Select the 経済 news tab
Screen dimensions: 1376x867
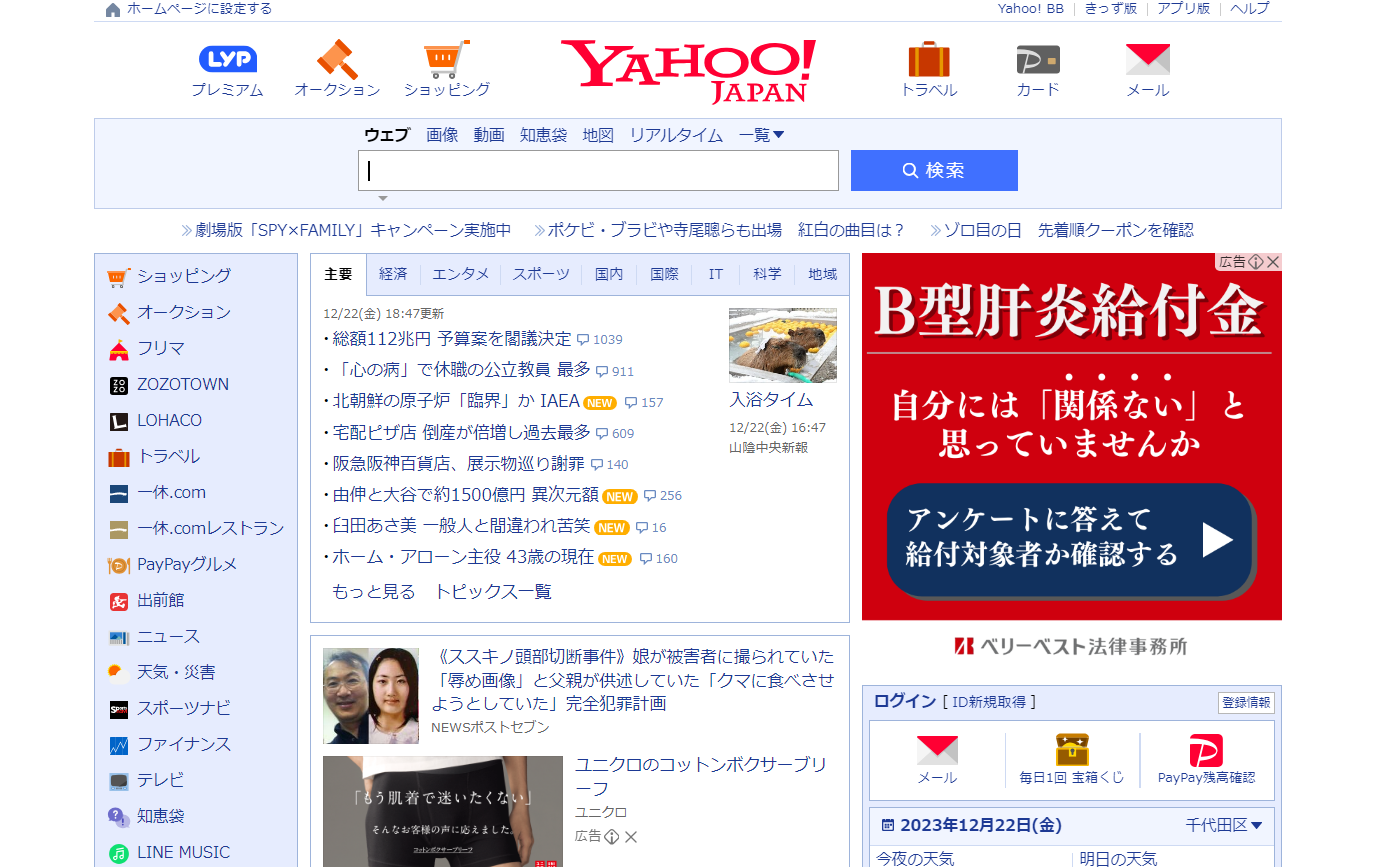coord(393,274)
